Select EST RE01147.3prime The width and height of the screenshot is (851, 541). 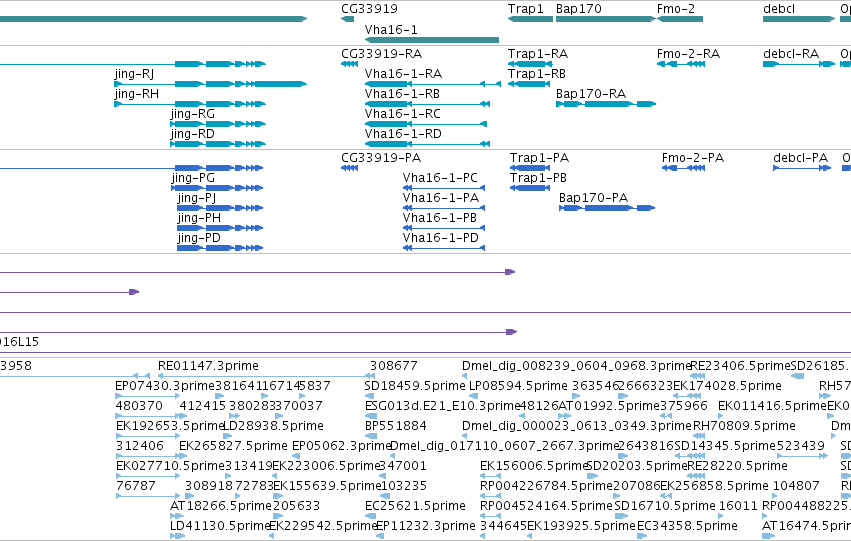[208, 366]
